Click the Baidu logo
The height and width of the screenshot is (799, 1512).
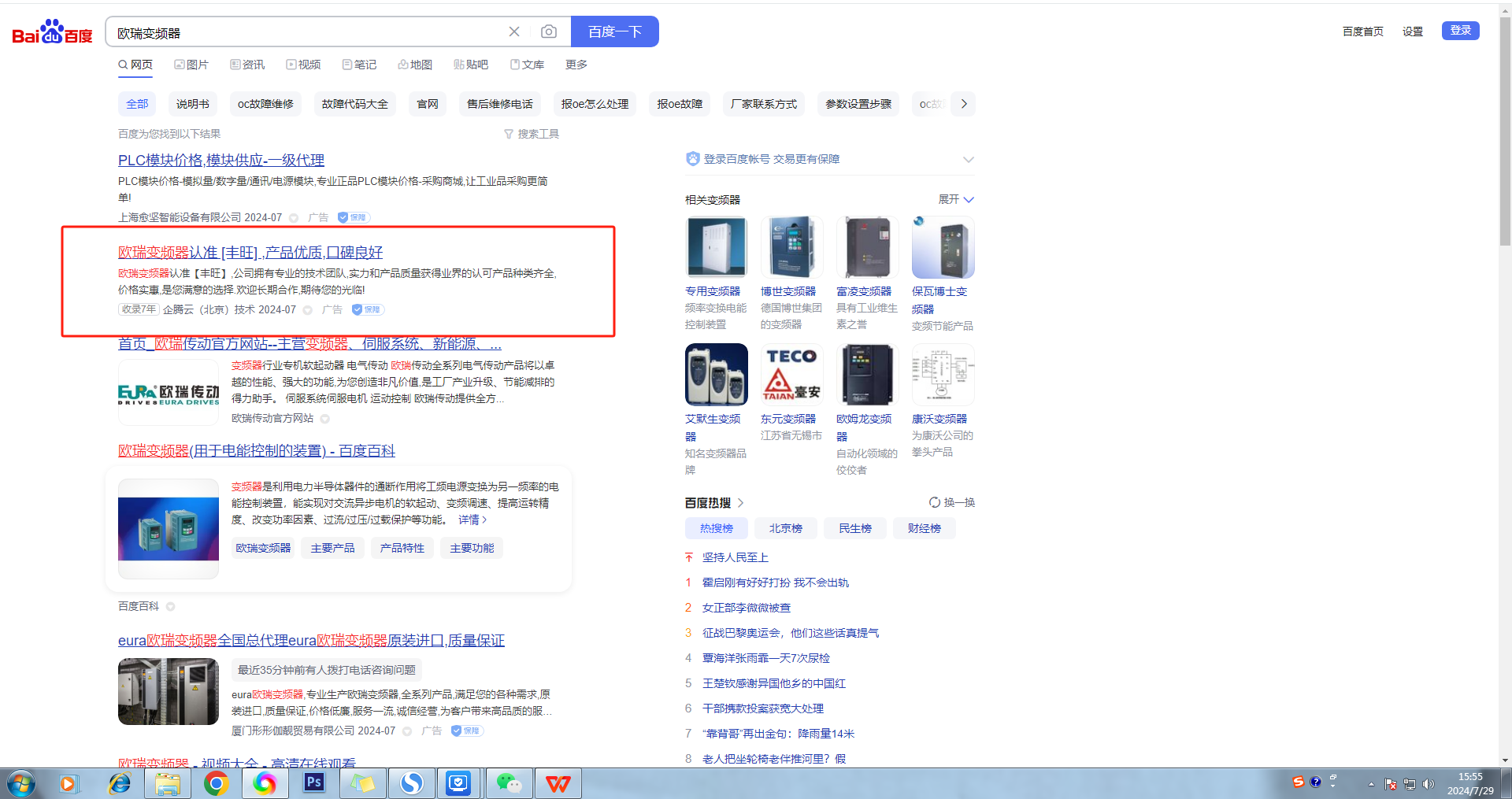52,31
